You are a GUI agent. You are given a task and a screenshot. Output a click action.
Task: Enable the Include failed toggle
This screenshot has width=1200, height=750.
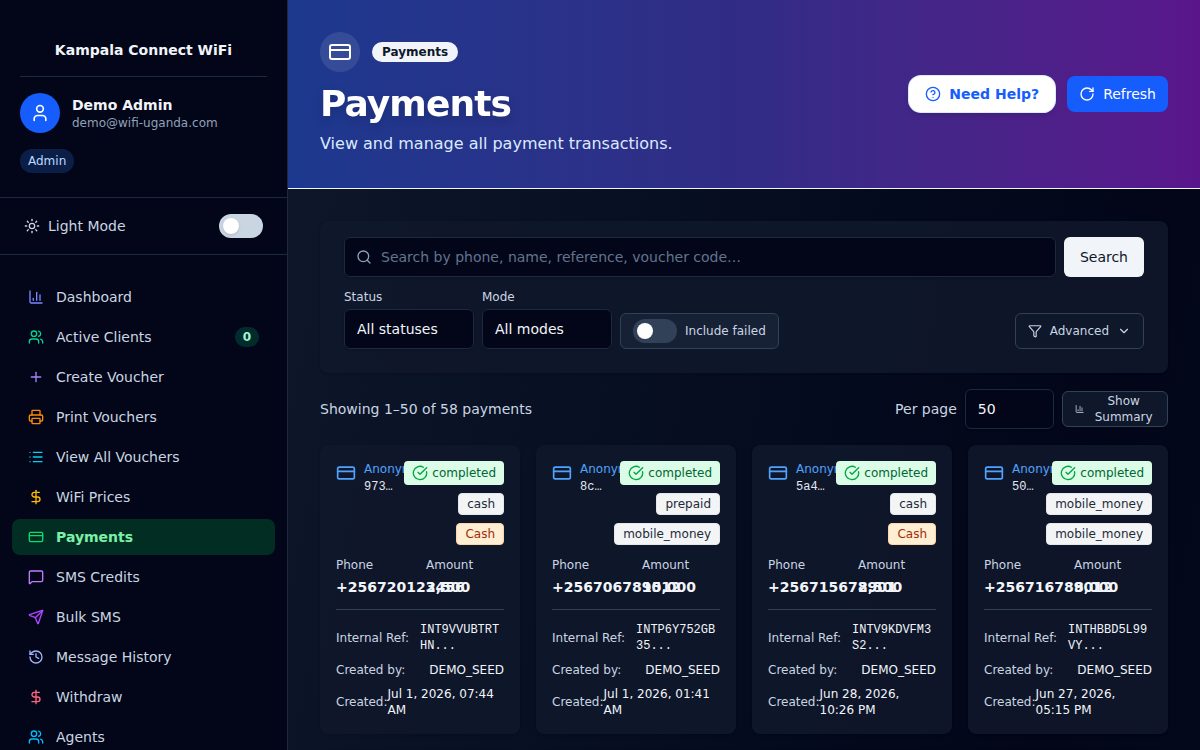655,331
